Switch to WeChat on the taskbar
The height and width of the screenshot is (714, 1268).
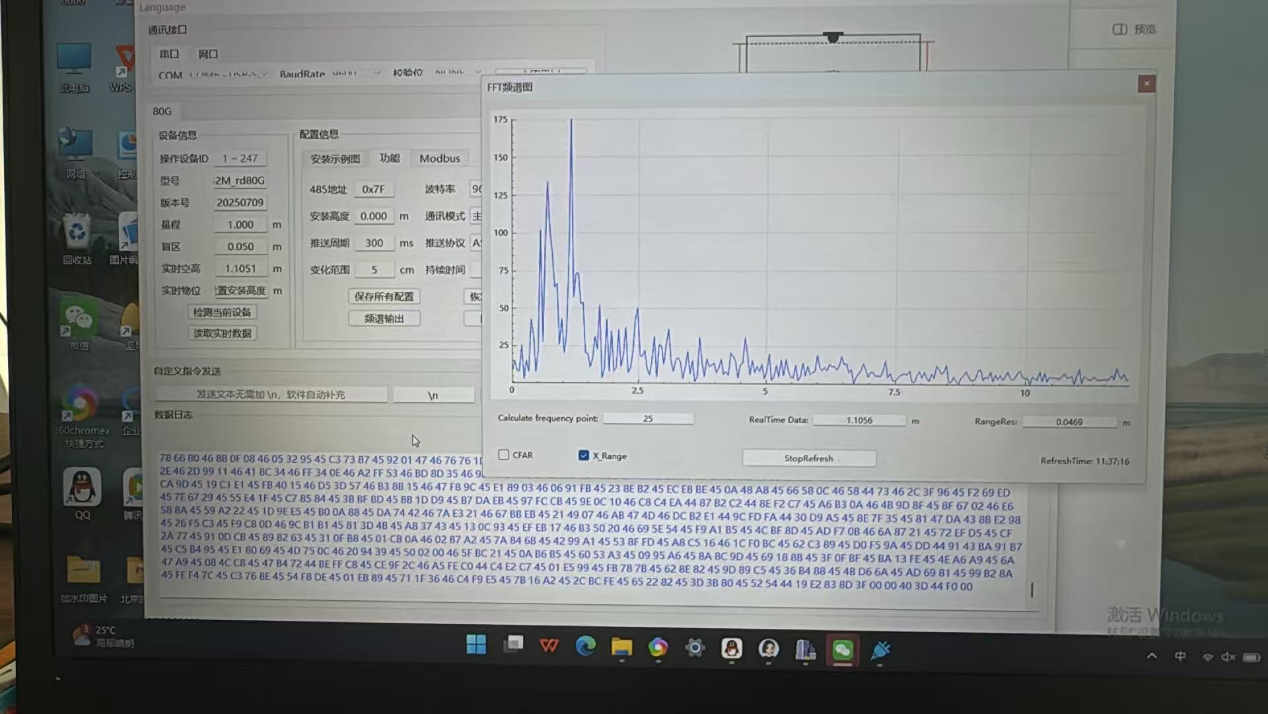[843, 650]
